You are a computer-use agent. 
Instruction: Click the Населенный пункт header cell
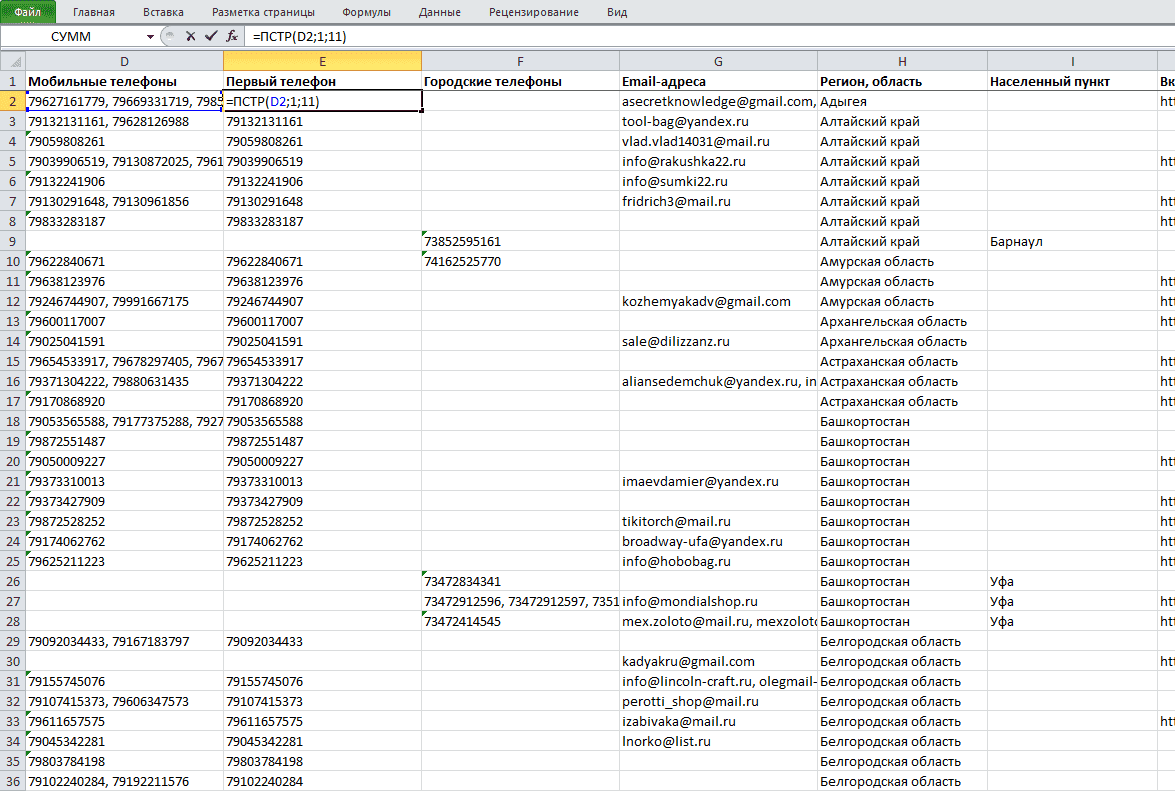1072,82
